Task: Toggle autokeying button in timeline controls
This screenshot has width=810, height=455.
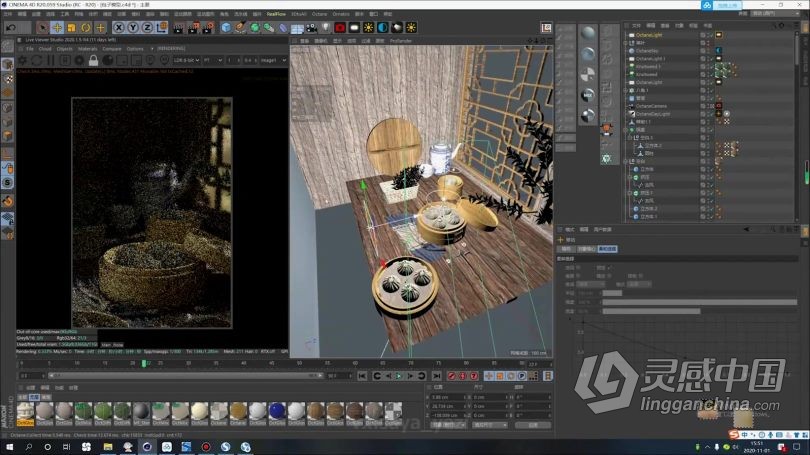Action: (x=463, y=376)
